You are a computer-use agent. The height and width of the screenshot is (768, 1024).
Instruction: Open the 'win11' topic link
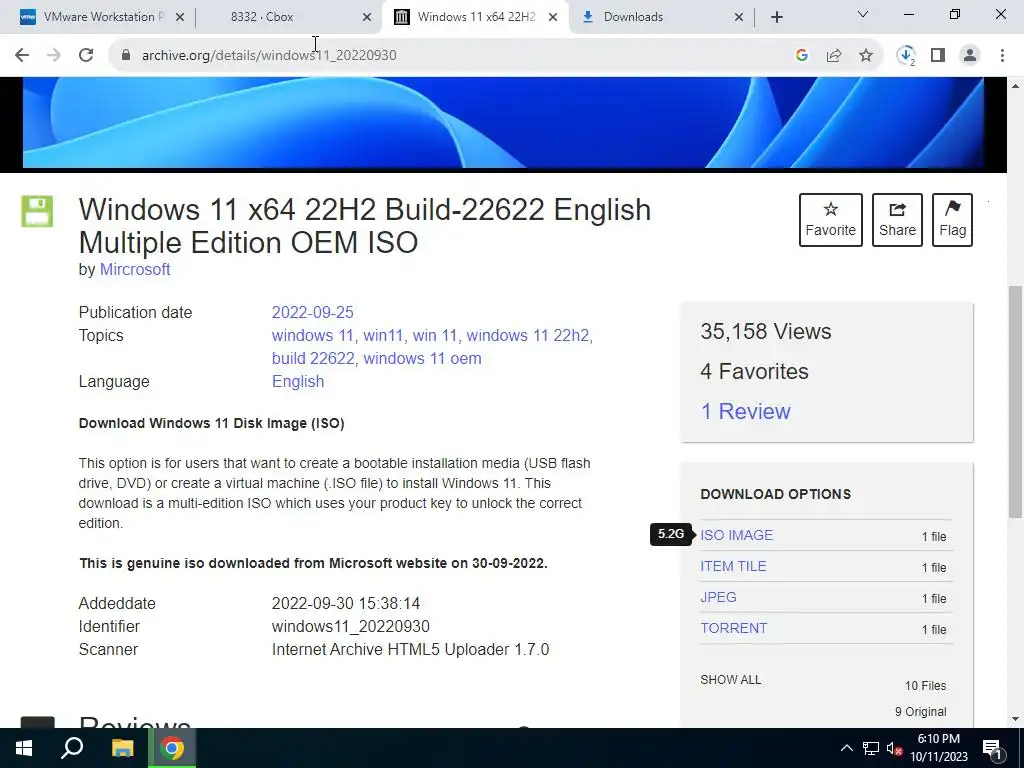pos(383,336)
